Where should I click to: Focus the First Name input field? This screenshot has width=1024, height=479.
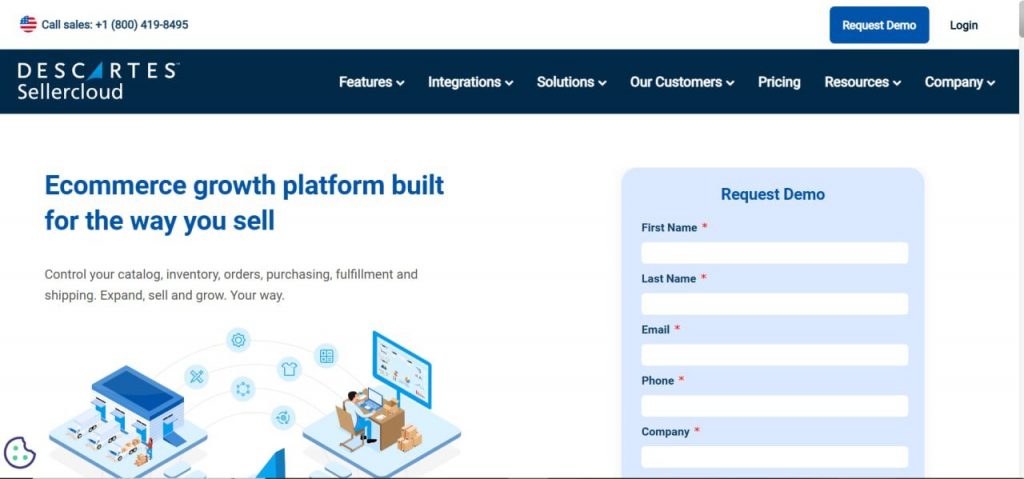pos(774,253)
